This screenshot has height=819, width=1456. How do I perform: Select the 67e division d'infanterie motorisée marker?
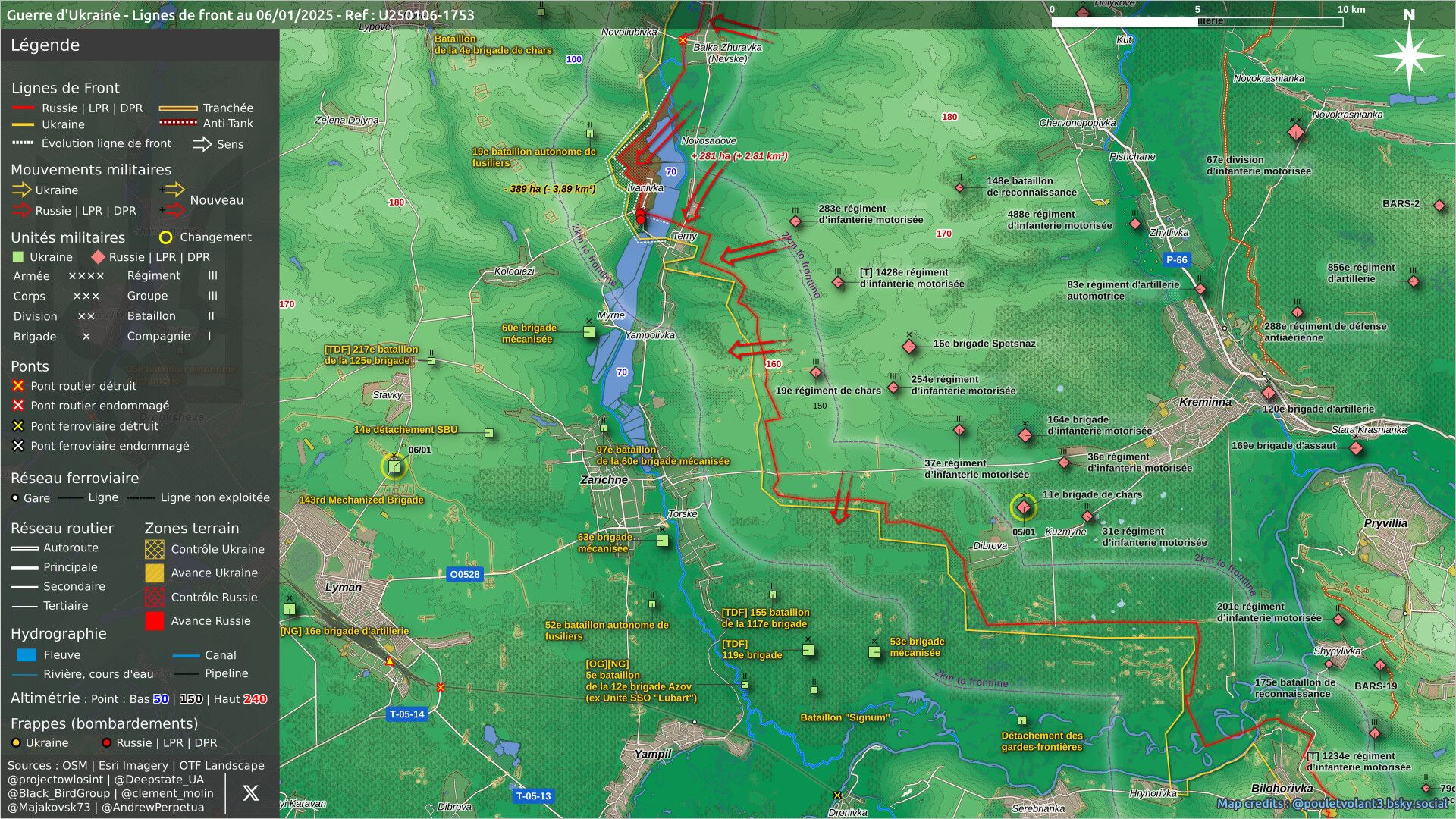click(1296, 132)
